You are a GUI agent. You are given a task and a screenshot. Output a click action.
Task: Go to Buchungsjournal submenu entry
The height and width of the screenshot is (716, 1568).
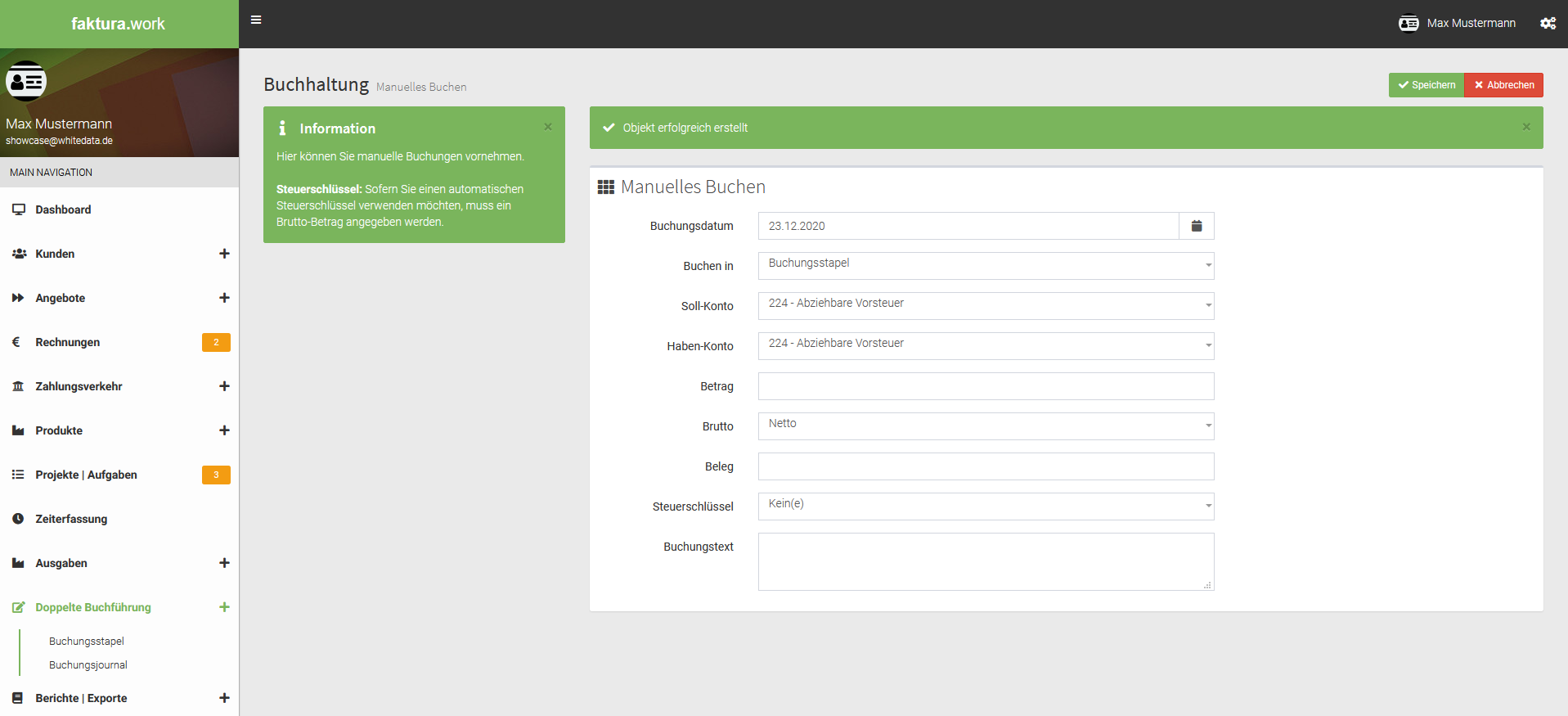(88, 665)
